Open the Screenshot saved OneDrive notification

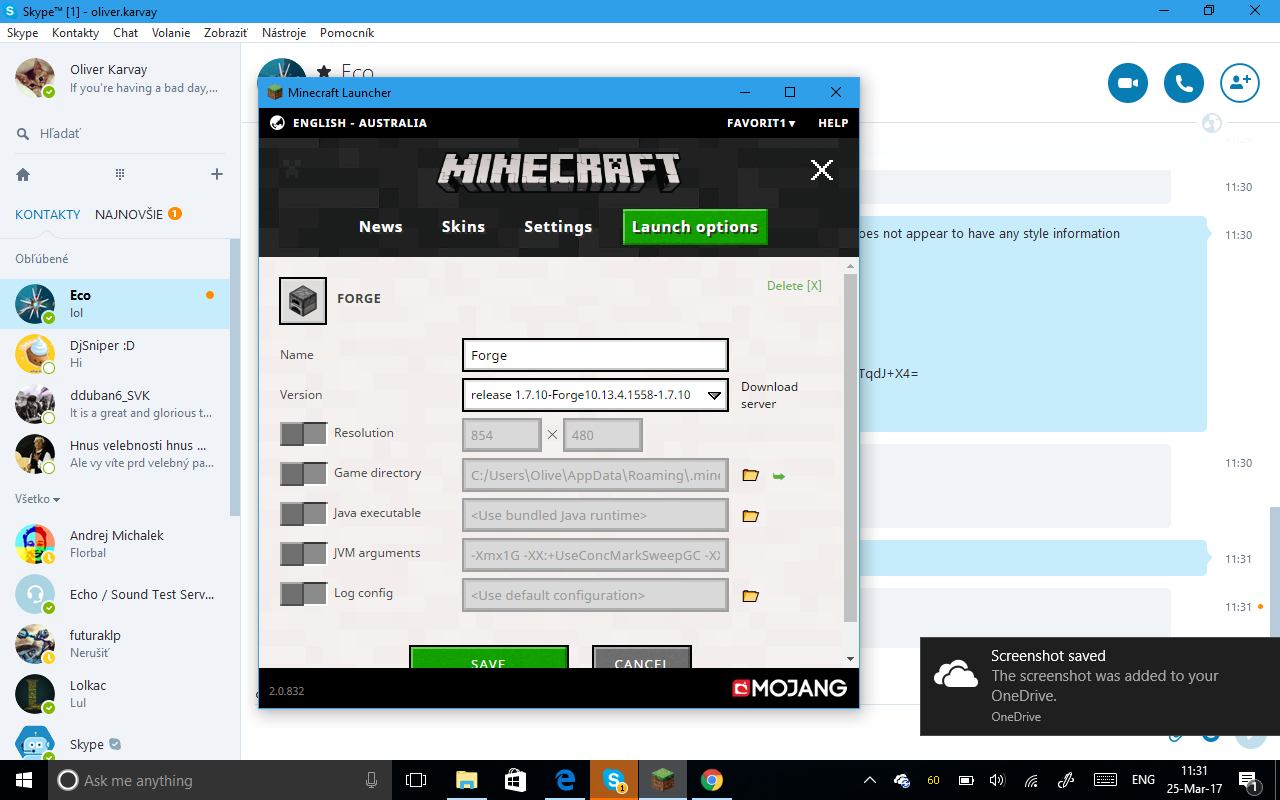(x=1100, y=686)
